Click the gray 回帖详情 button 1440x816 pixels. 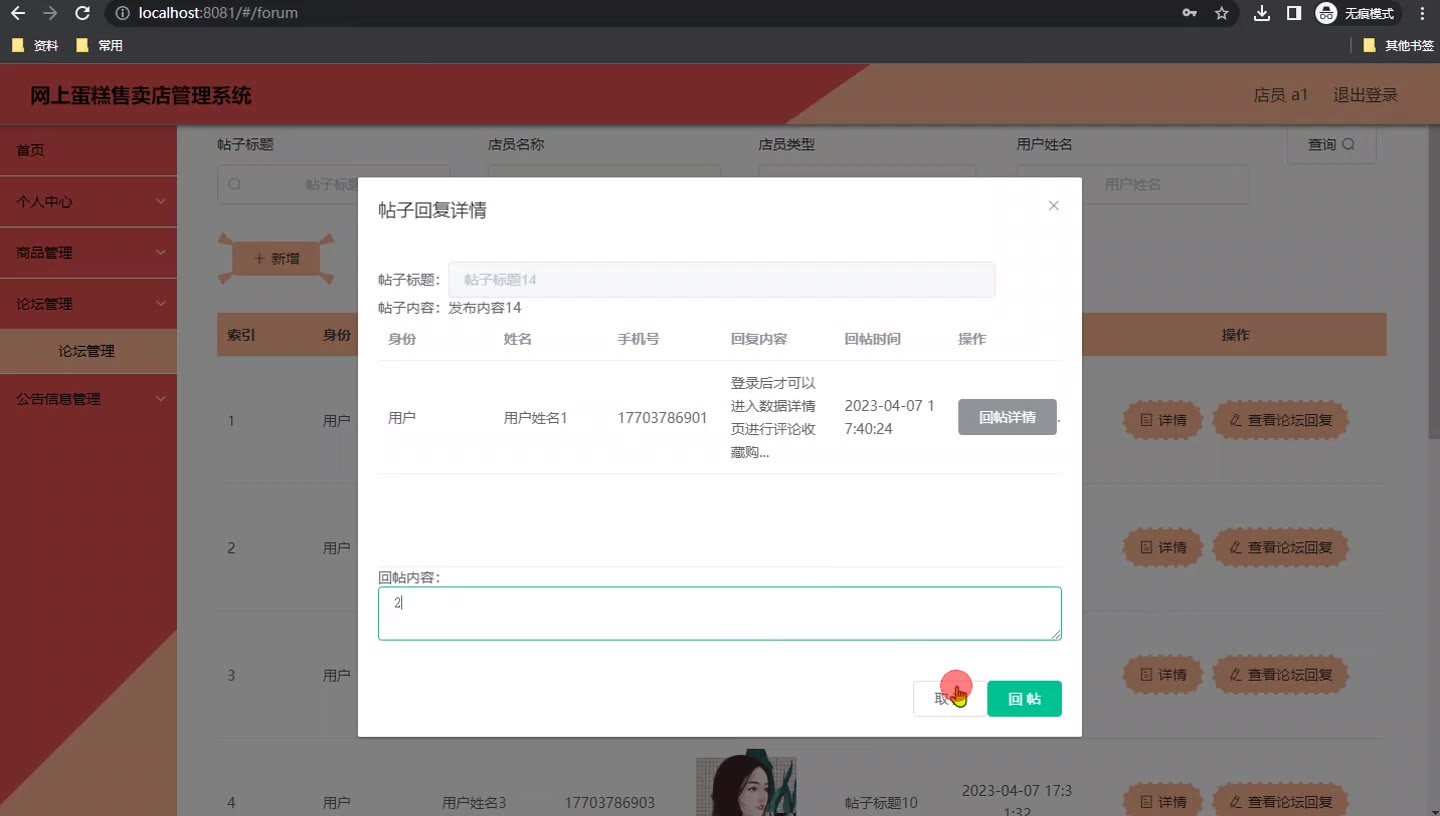point(1007,417)
